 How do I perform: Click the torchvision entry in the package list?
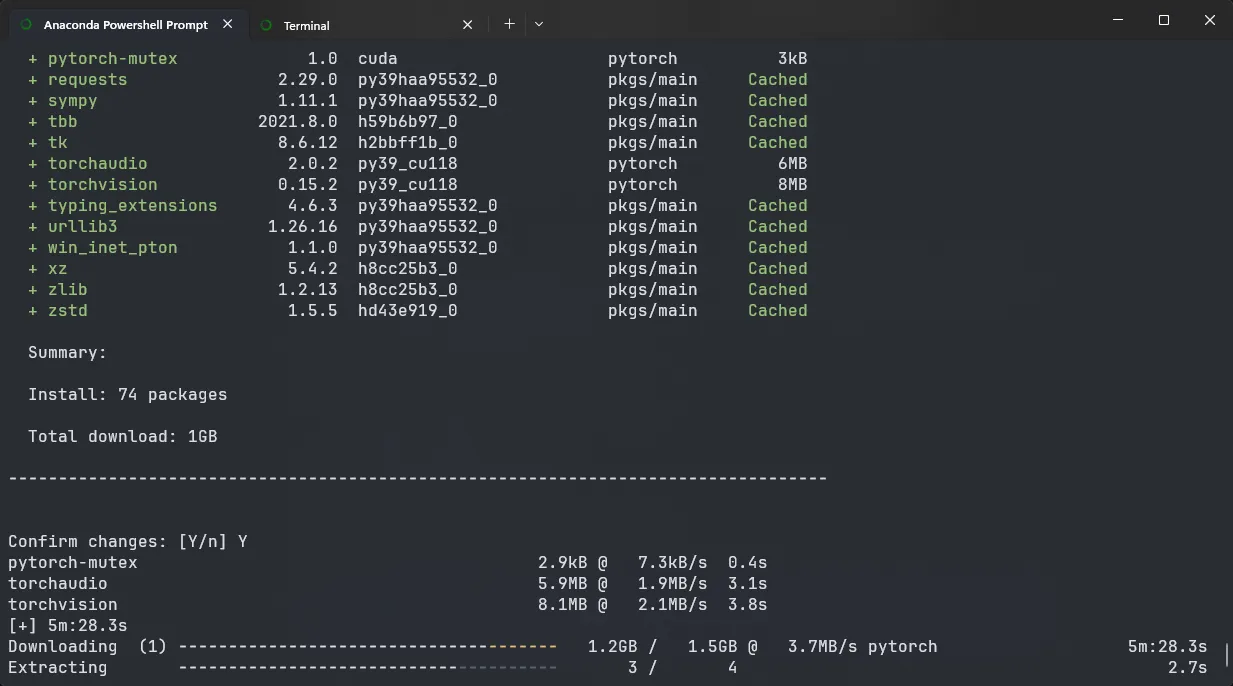(x=102, y=185)
